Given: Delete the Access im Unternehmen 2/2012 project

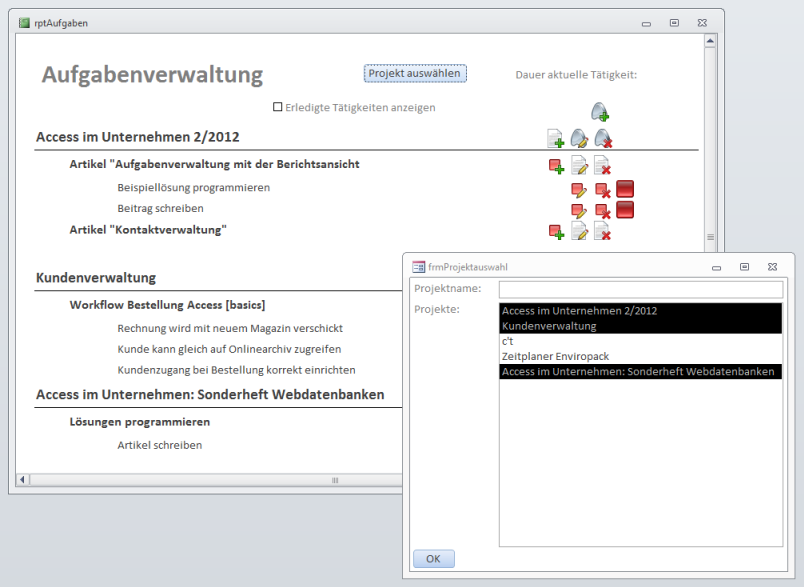Looking at the screenshot, I should (x=603, y=138).
